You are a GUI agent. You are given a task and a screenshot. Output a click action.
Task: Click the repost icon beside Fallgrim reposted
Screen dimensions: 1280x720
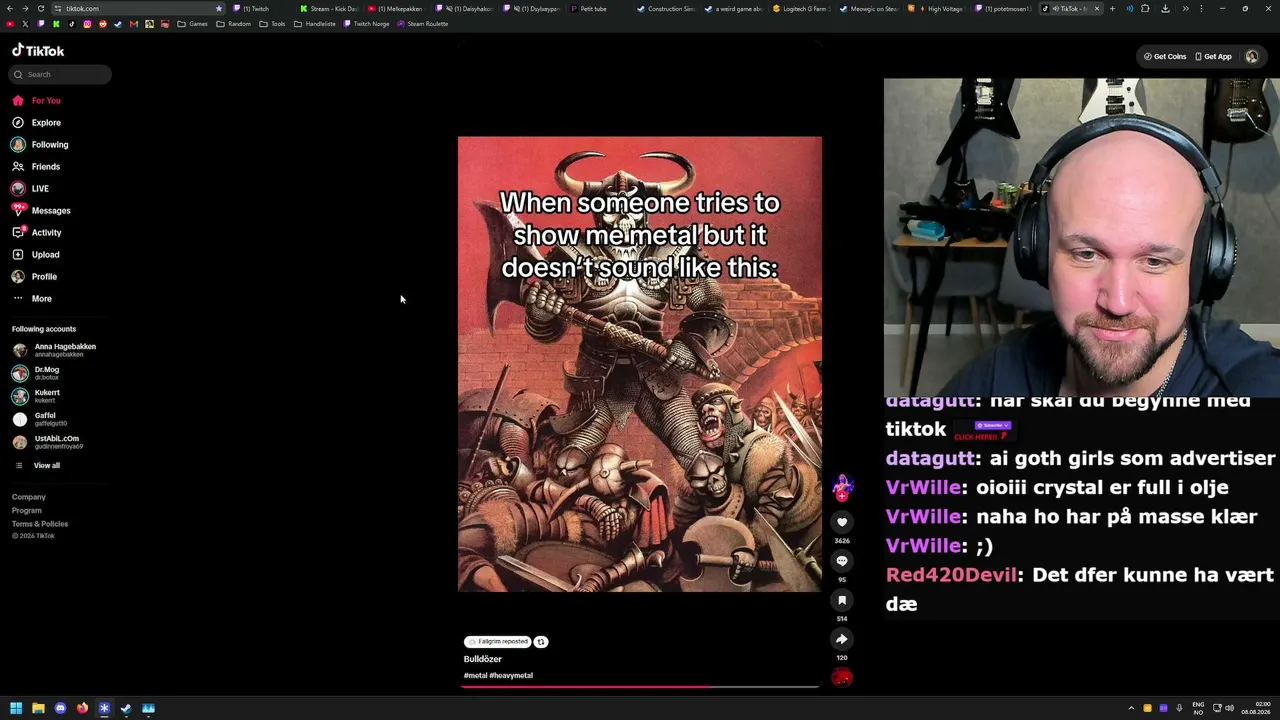541,642
